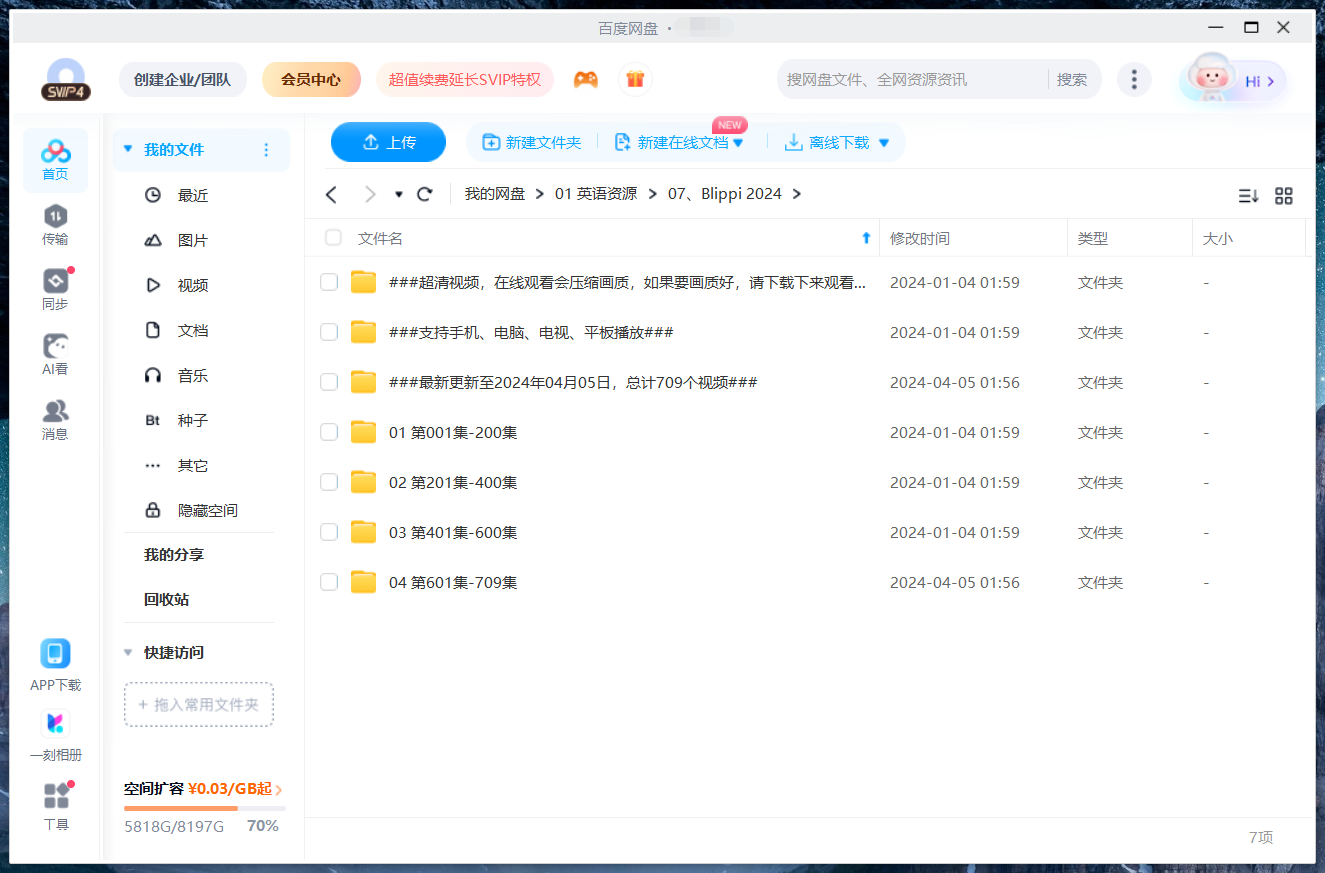Go back with the left arrow
This screenshot has height=873, width=1325.
332,194
